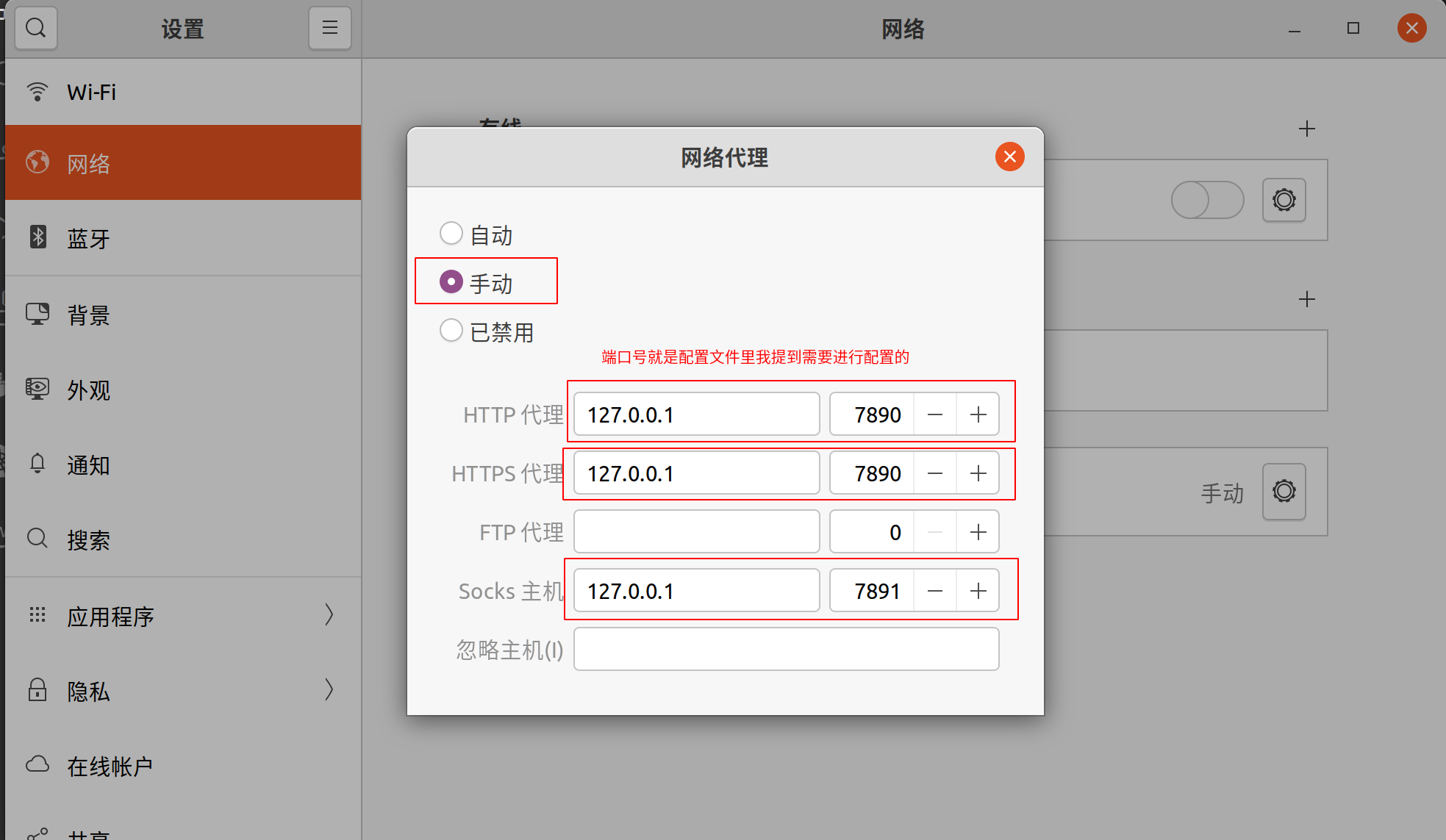Open the Bluetooth (蓝牙) settings panel

[182, 238]
